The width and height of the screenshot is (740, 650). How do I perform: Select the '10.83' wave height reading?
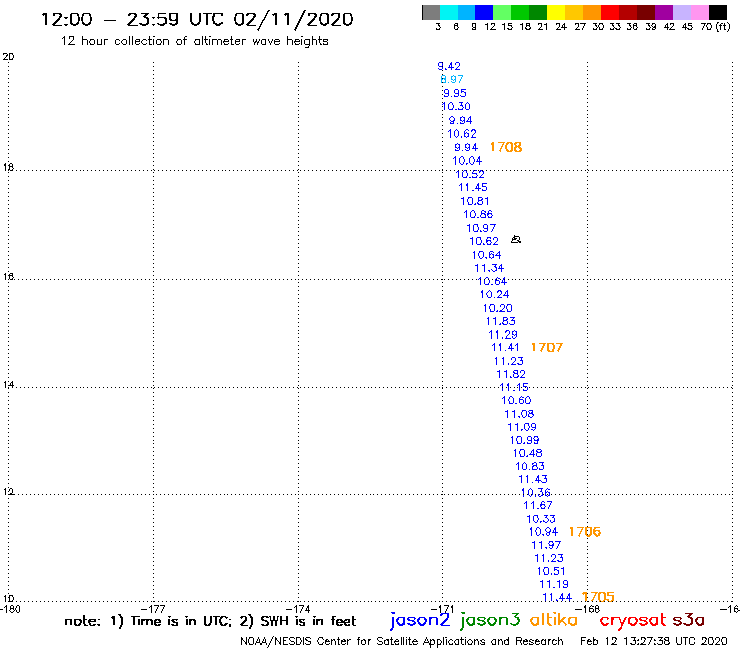click(530, 466)
